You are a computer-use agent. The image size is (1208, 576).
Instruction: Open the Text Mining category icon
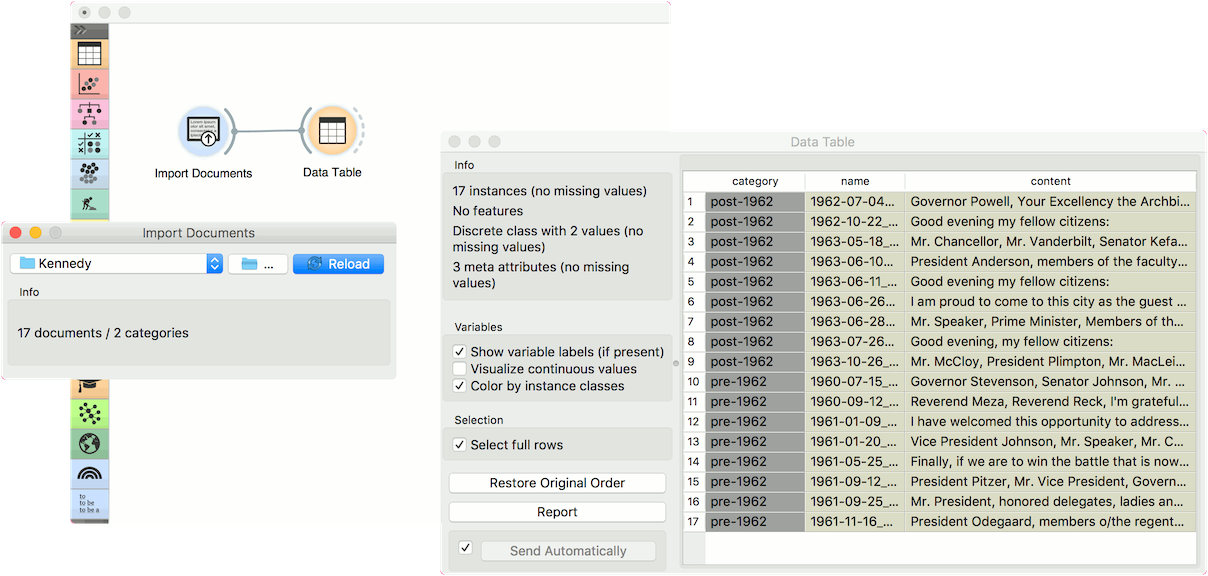89,503
